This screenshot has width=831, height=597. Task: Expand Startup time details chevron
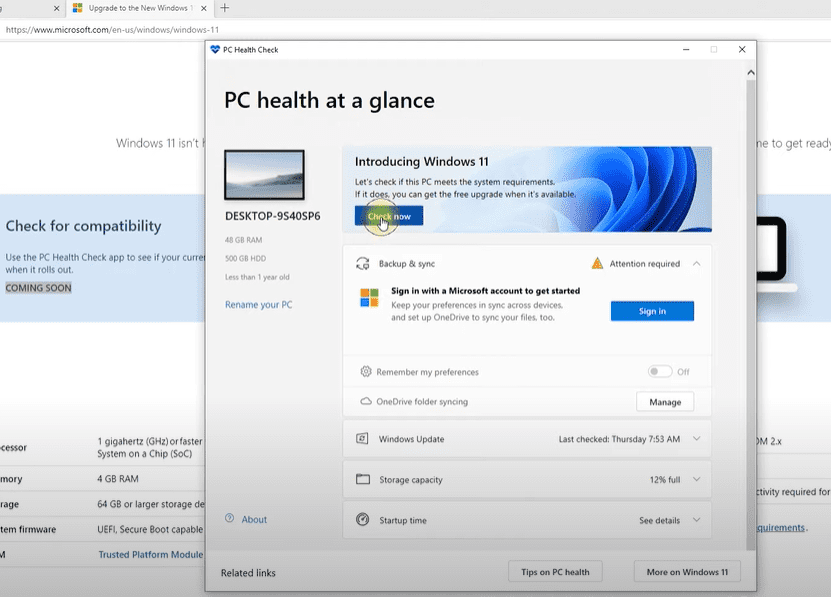[x=696, y=520]
